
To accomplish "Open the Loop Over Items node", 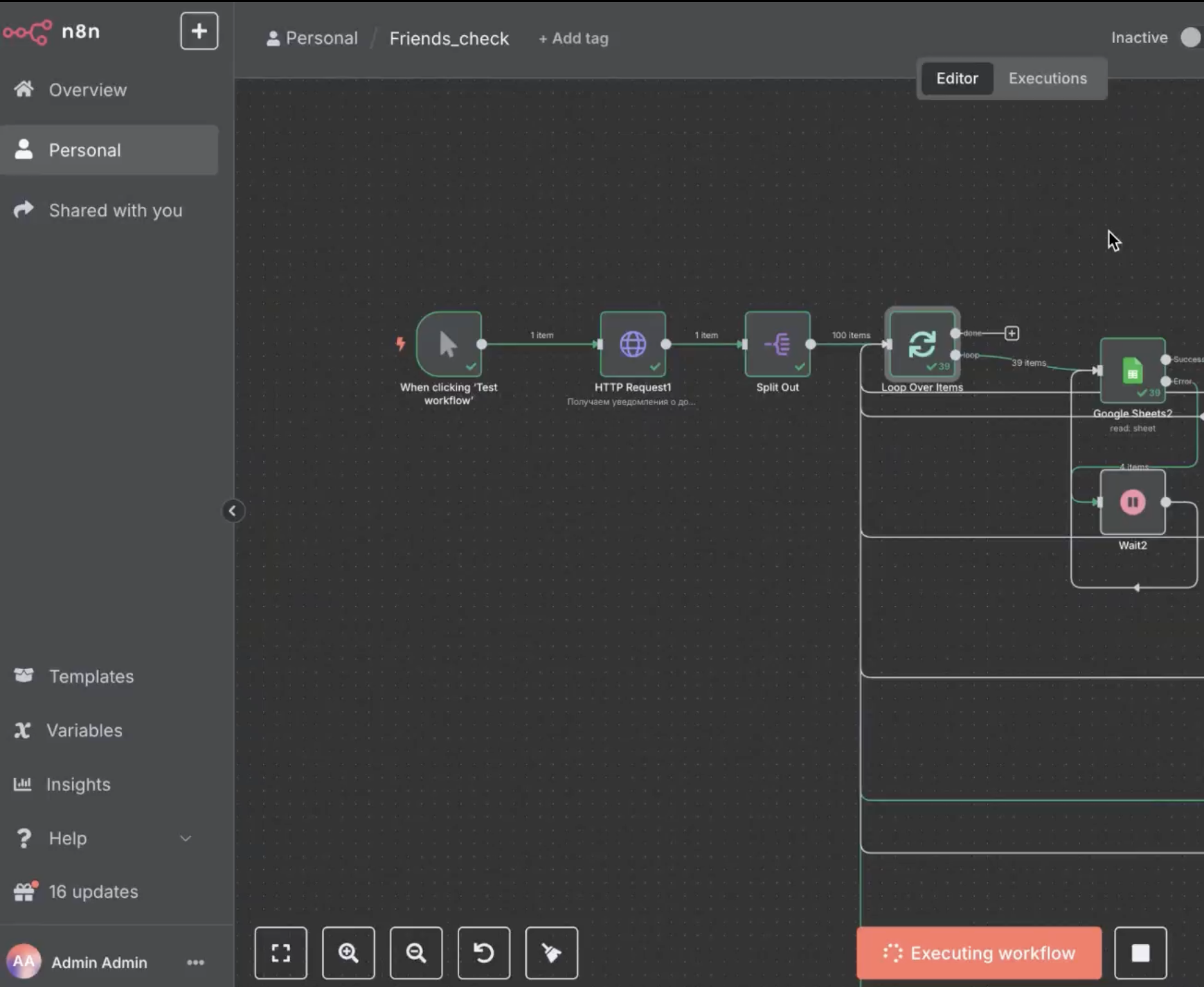I will (922, 344).
